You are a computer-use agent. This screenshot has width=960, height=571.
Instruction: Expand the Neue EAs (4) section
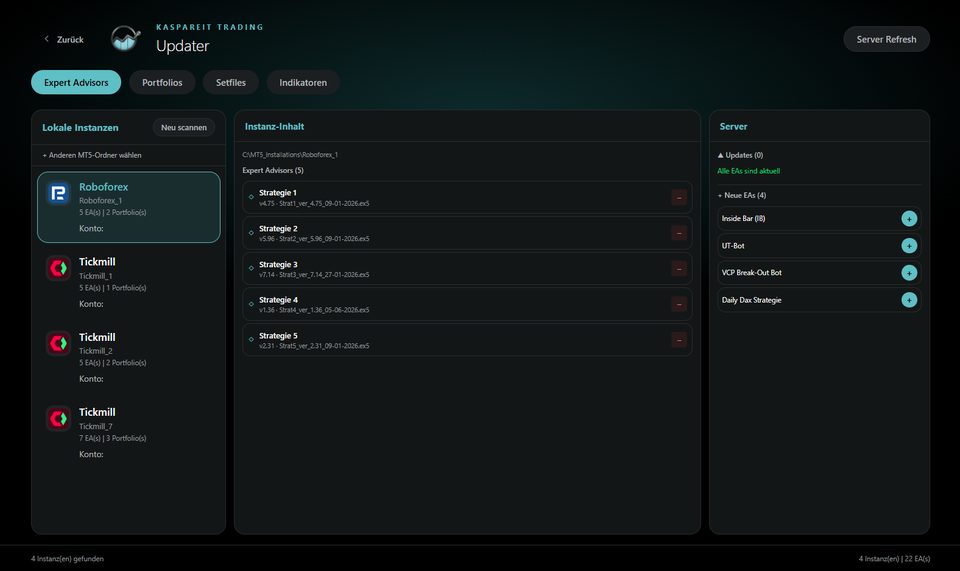[741, 195]
